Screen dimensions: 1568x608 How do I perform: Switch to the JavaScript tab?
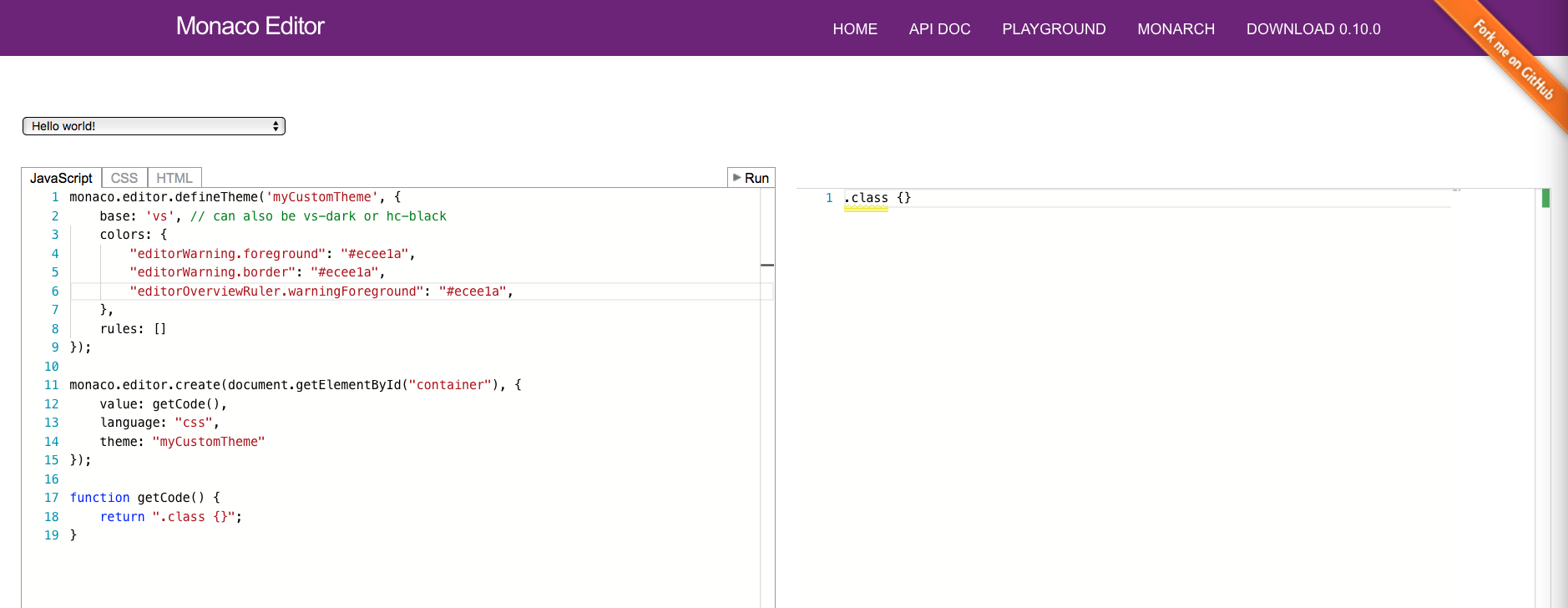click(x=61, y=178)
